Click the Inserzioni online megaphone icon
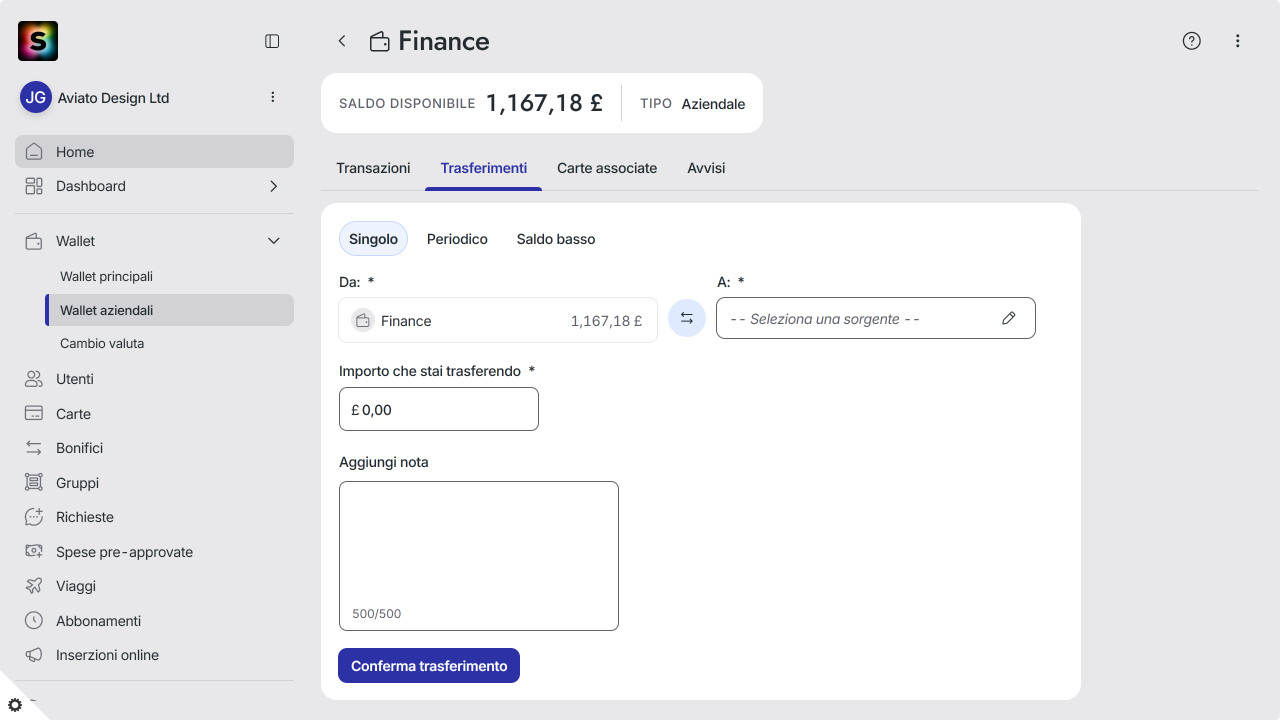 34,655
